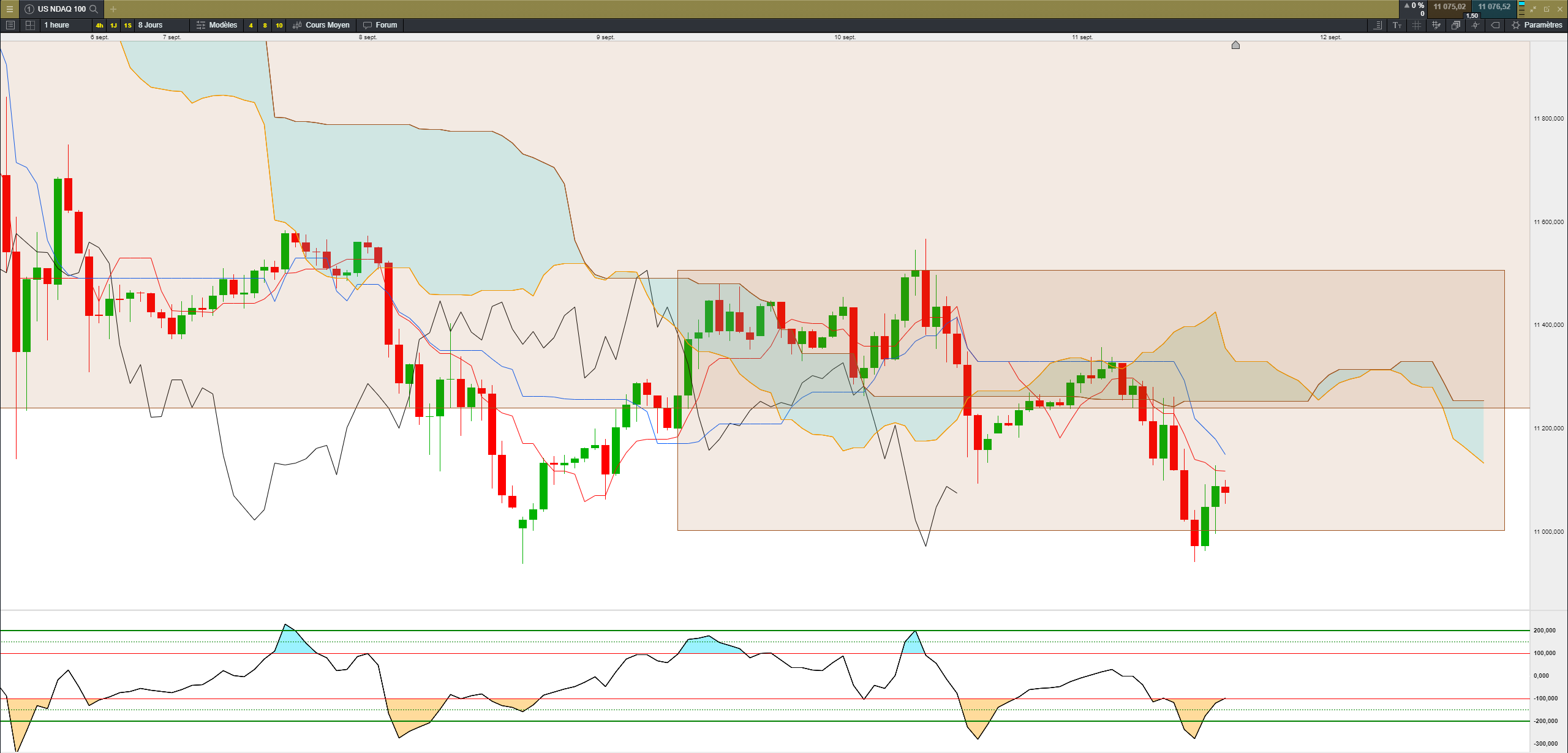The image size is (1568, 753).
Task: Open the hamburger main menu
Action: (x=9, y=9)
